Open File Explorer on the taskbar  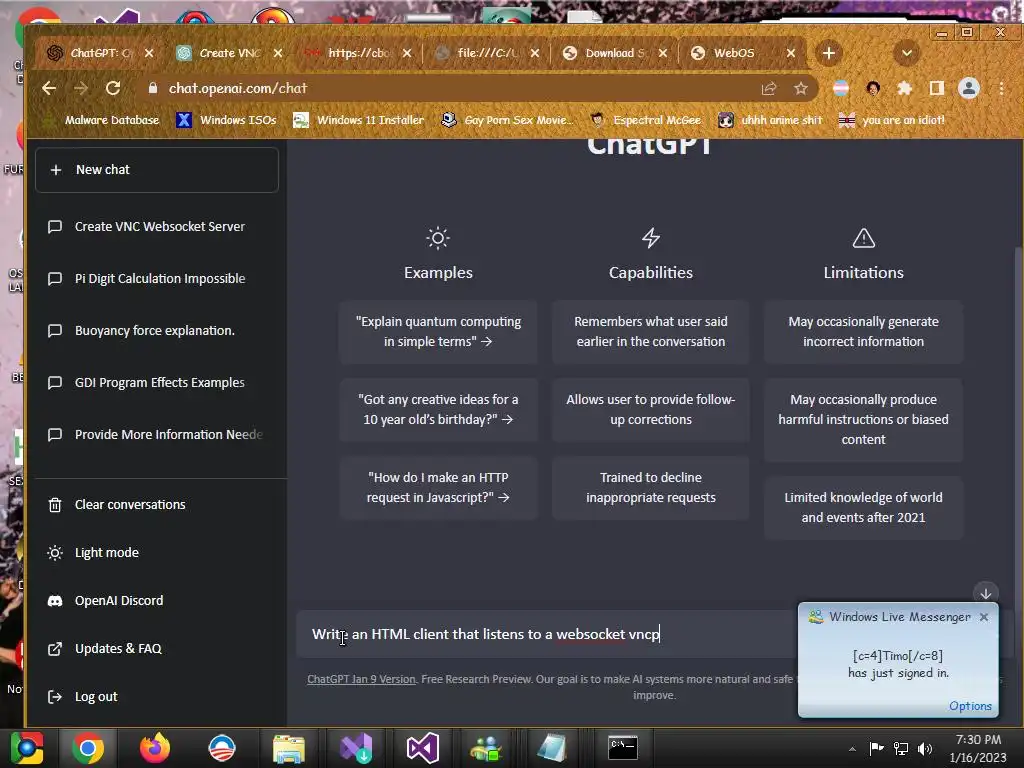click(x=288, y=748)
